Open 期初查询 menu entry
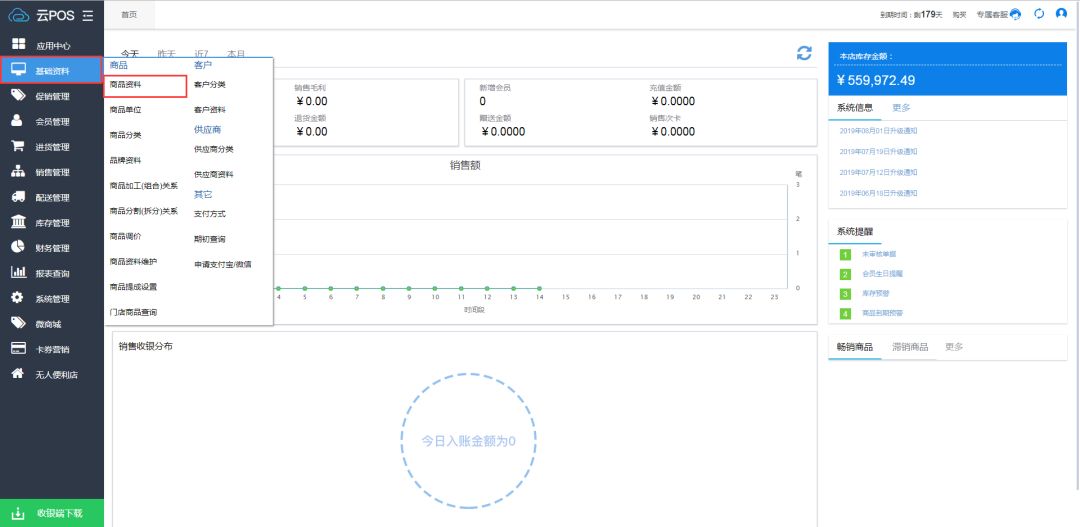 [210, 239]
